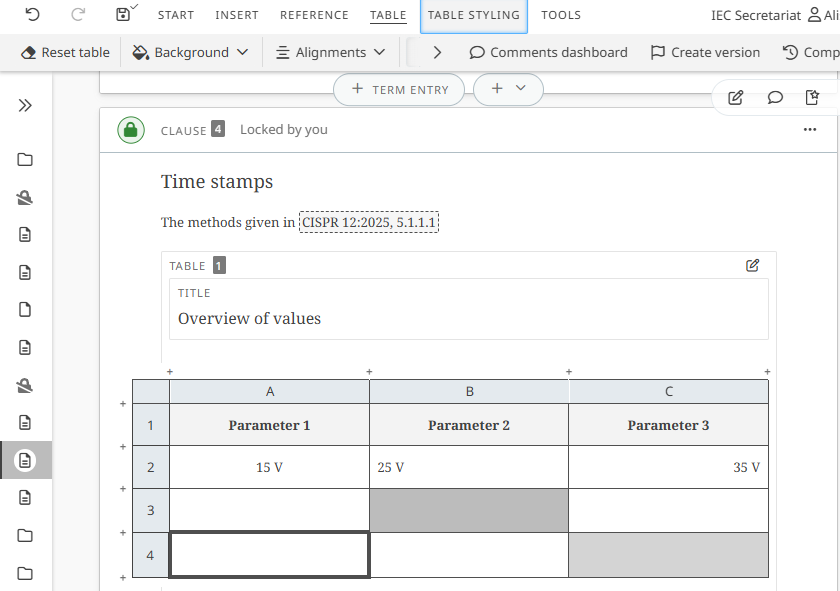This screenshot has width=840, height=591.
Task: Select column A header
Action: pos(269,392)
